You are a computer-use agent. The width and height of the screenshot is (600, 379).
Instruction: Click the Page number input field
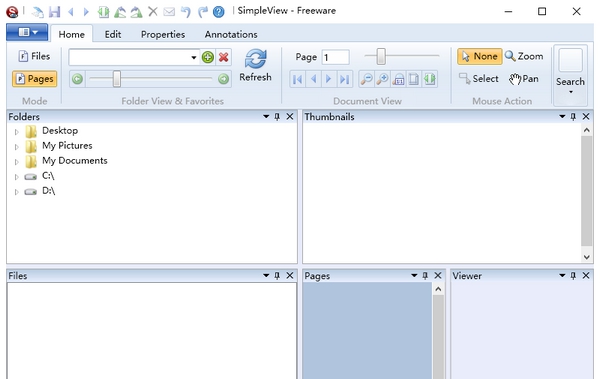point(336,57)
